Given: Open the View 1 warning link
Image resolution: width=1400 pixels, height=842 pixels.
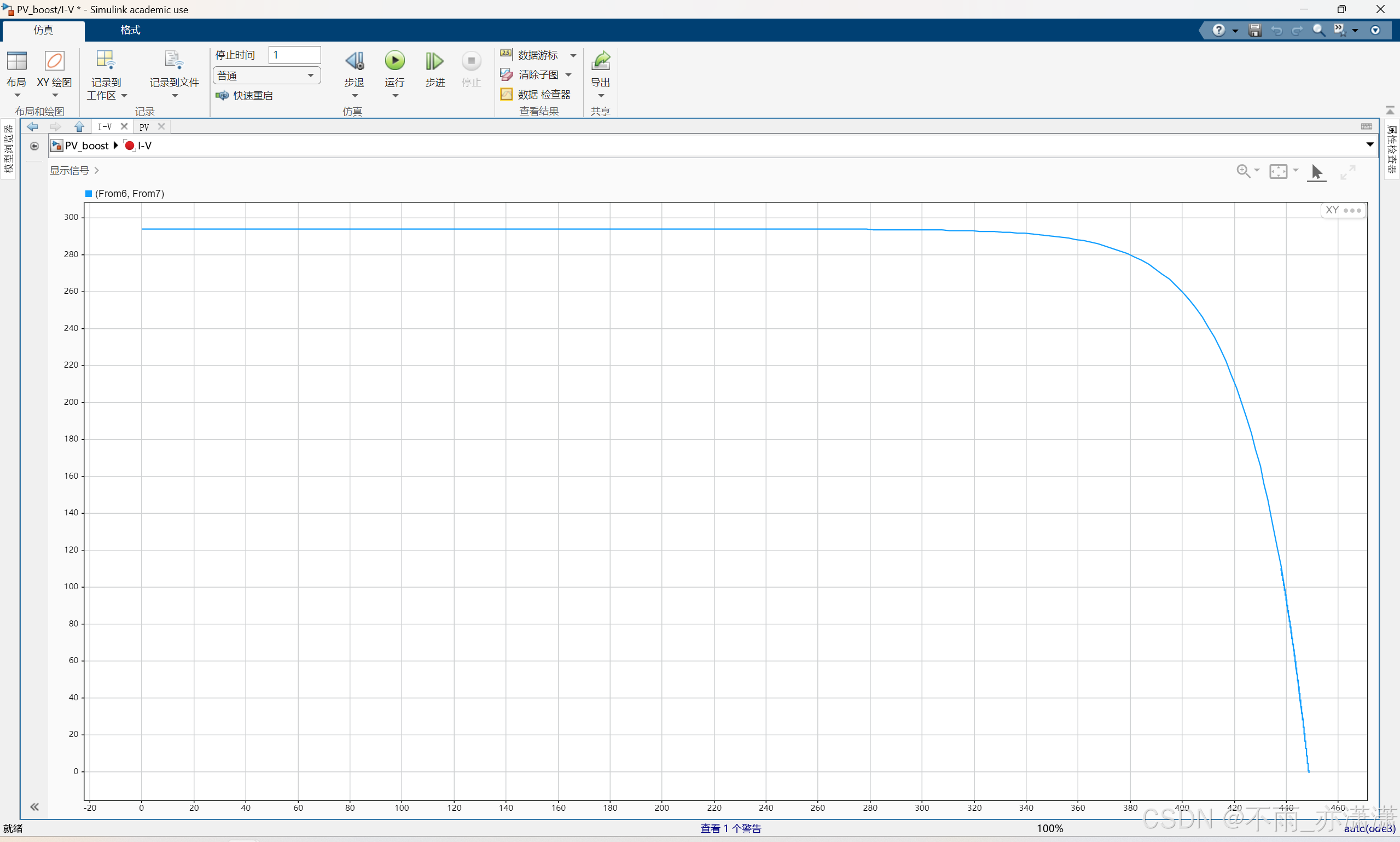Looking at the screenshot, I should pyautogui.click(x=730, y=828).
